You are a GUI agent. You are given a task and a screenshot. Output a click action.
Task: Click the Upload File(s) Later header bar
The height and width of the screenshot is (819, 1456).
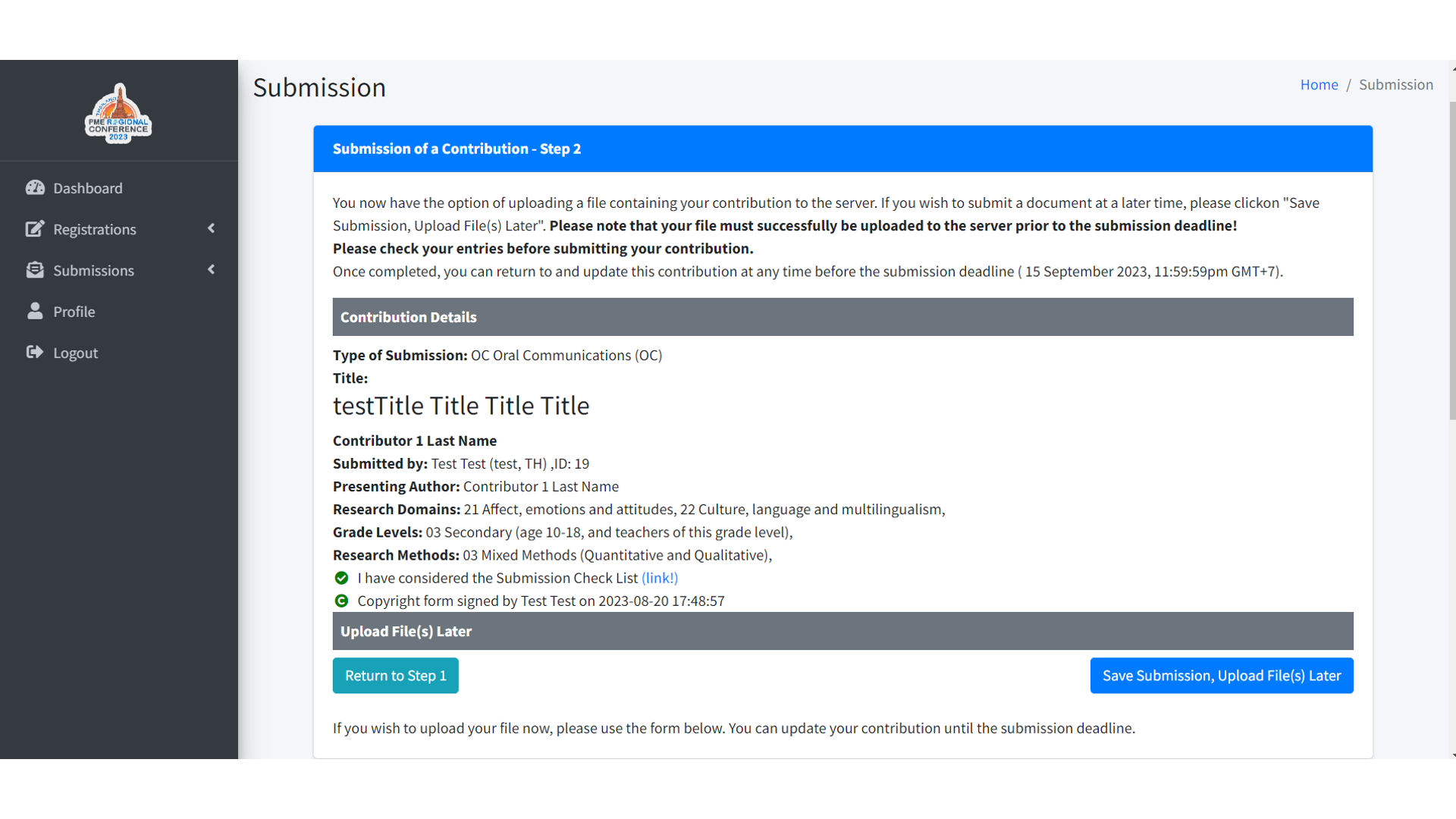coord(843,631)
